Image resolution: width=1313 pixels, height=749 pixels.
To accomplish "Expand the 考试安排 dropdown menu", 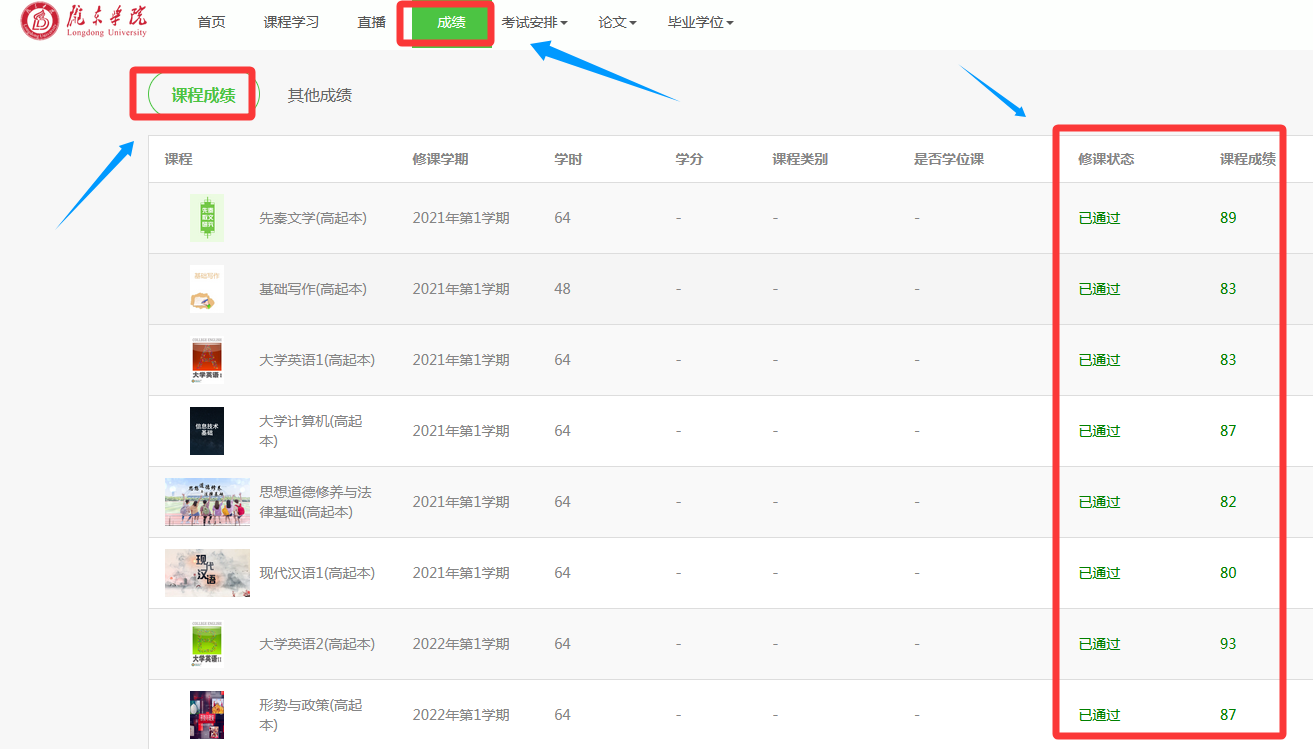I will point(534,22).
